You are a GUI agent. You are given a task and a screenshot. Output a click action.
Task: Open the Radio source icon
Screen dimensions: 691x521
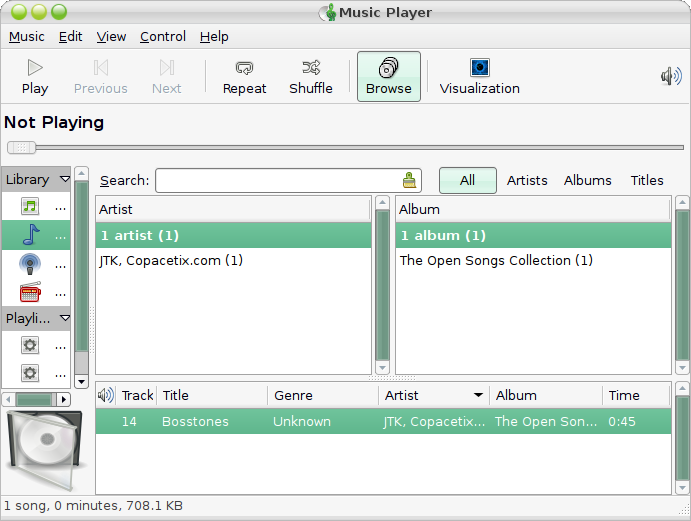30,293
